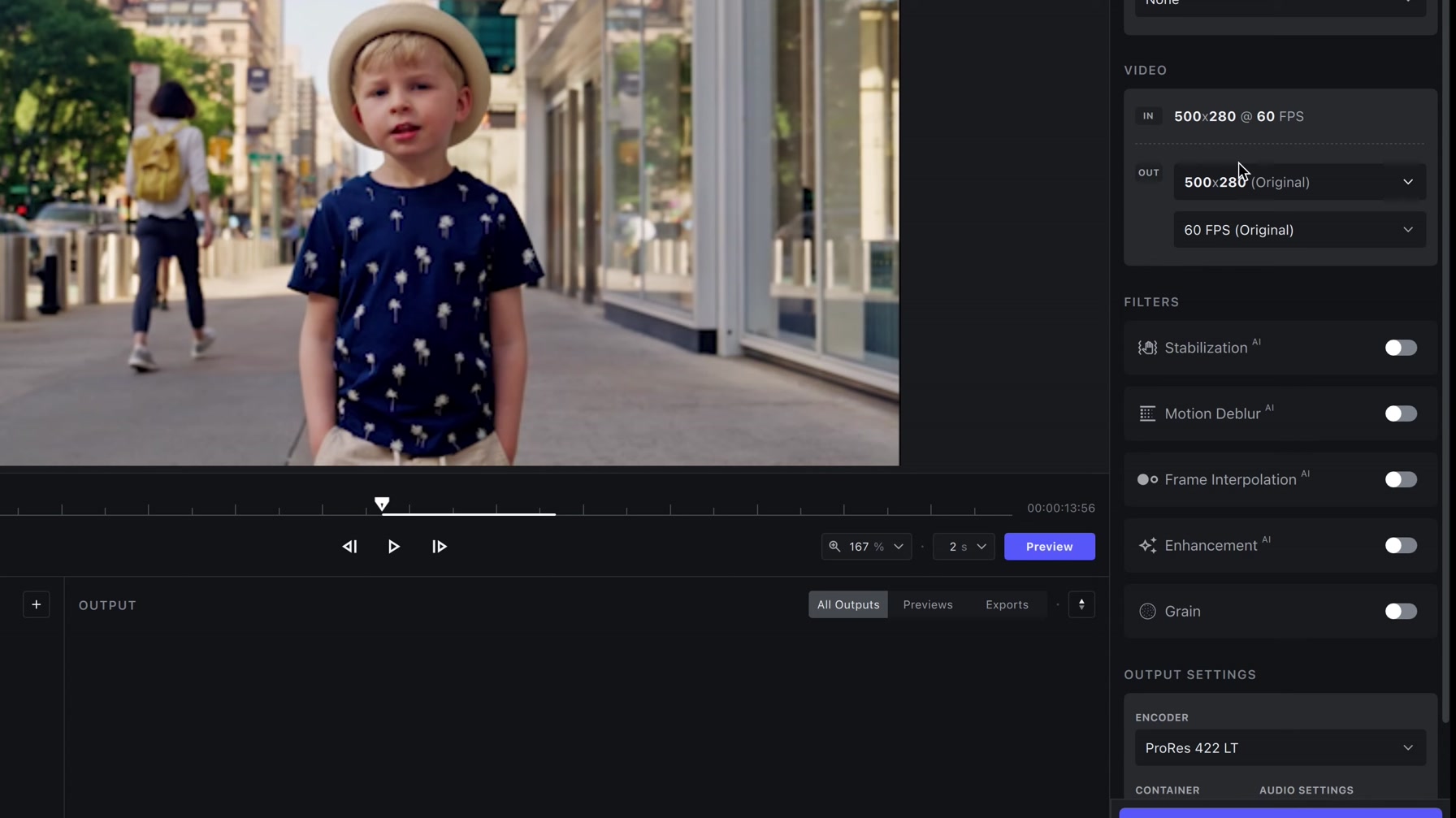
Task: Click the zoom magnifier icon
Action: [834, 547]
